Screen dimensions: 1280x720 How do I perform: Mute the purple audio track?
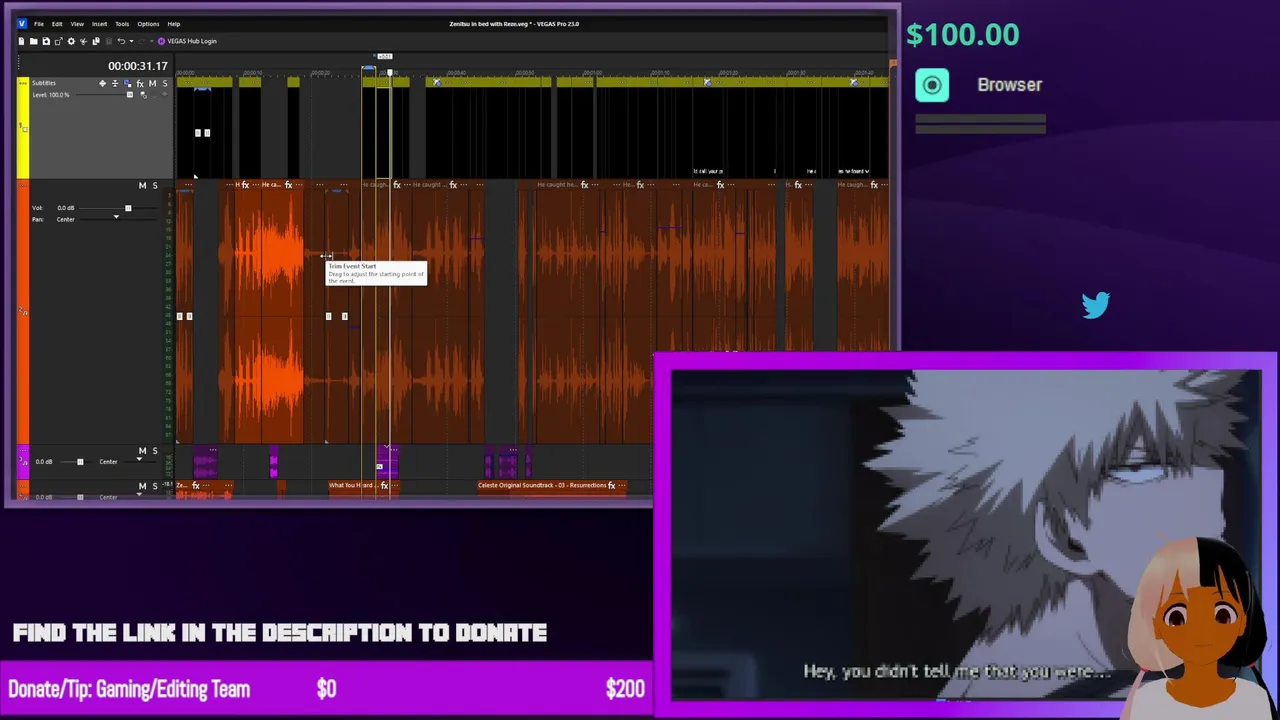tap(142, 451)
